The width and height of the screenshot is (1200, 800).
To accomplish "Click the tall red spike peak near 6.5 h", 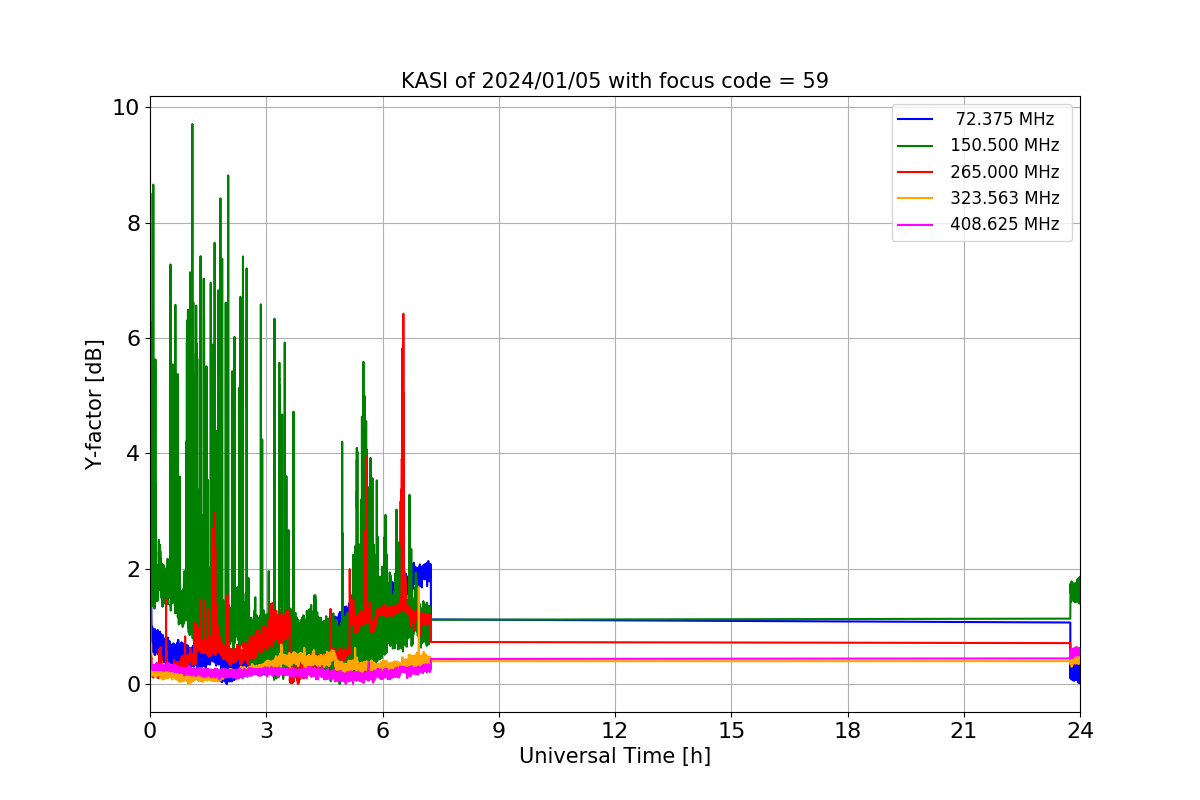I will 403,315.
